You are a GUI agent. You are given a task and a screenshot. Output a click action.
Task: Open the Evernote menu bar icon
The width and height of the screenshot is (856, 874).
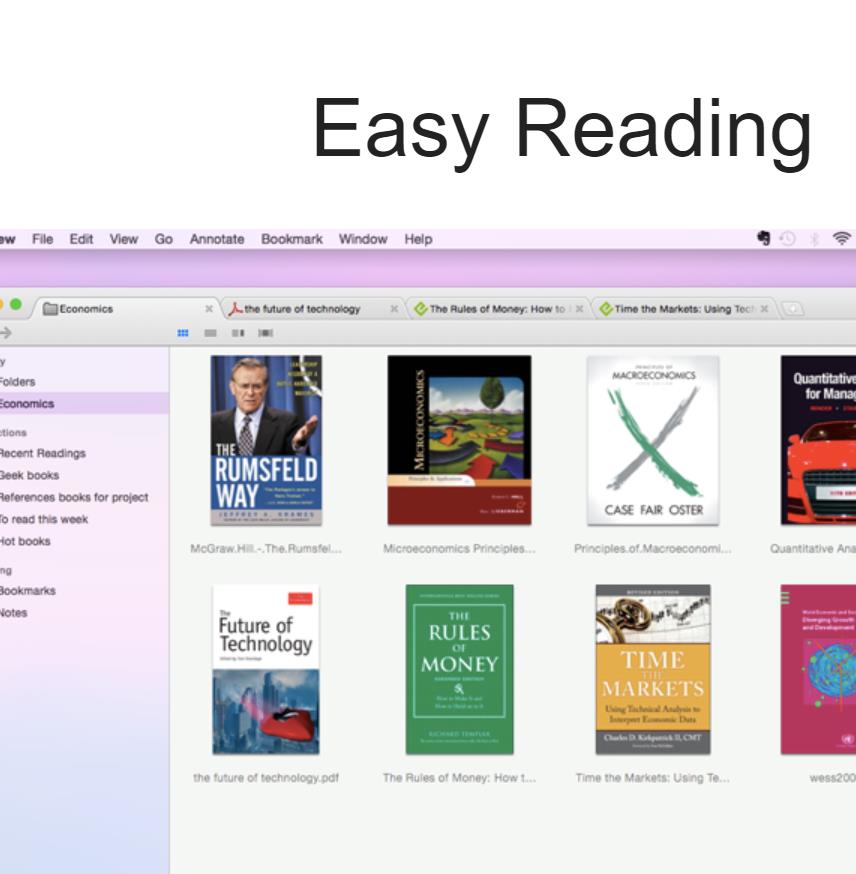(x=764, y=239)
